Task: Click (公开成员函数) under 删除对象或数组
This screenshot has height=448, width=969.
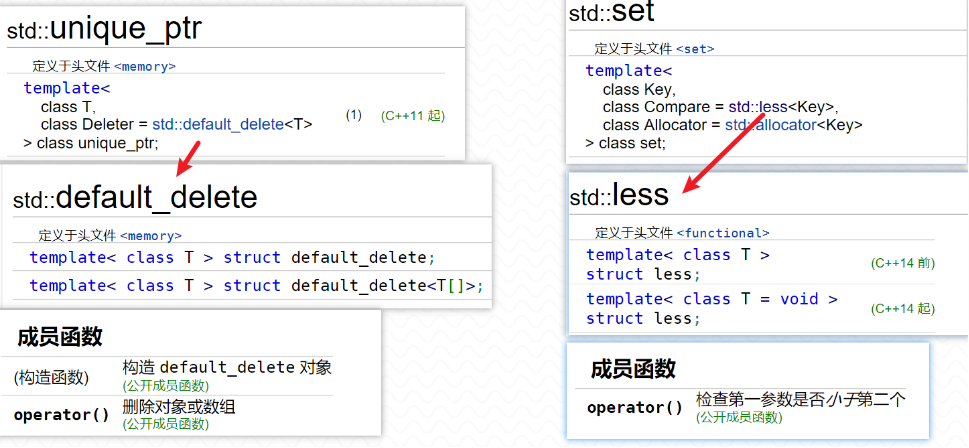Action: 166,425
